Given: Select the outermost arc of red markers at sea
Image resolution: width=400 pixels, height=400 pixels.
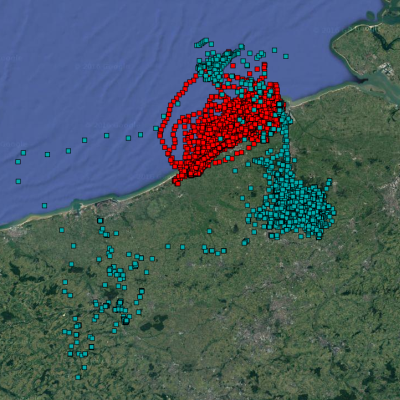Looking at the screenshot, I should coord(172,110).
